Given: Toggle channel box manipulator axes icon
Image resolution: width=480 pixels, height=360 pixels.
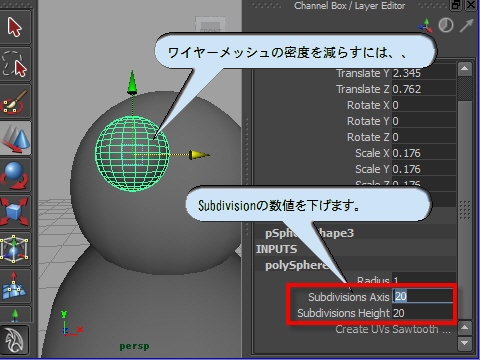Looking at the screenshot, I should [426, 26].
